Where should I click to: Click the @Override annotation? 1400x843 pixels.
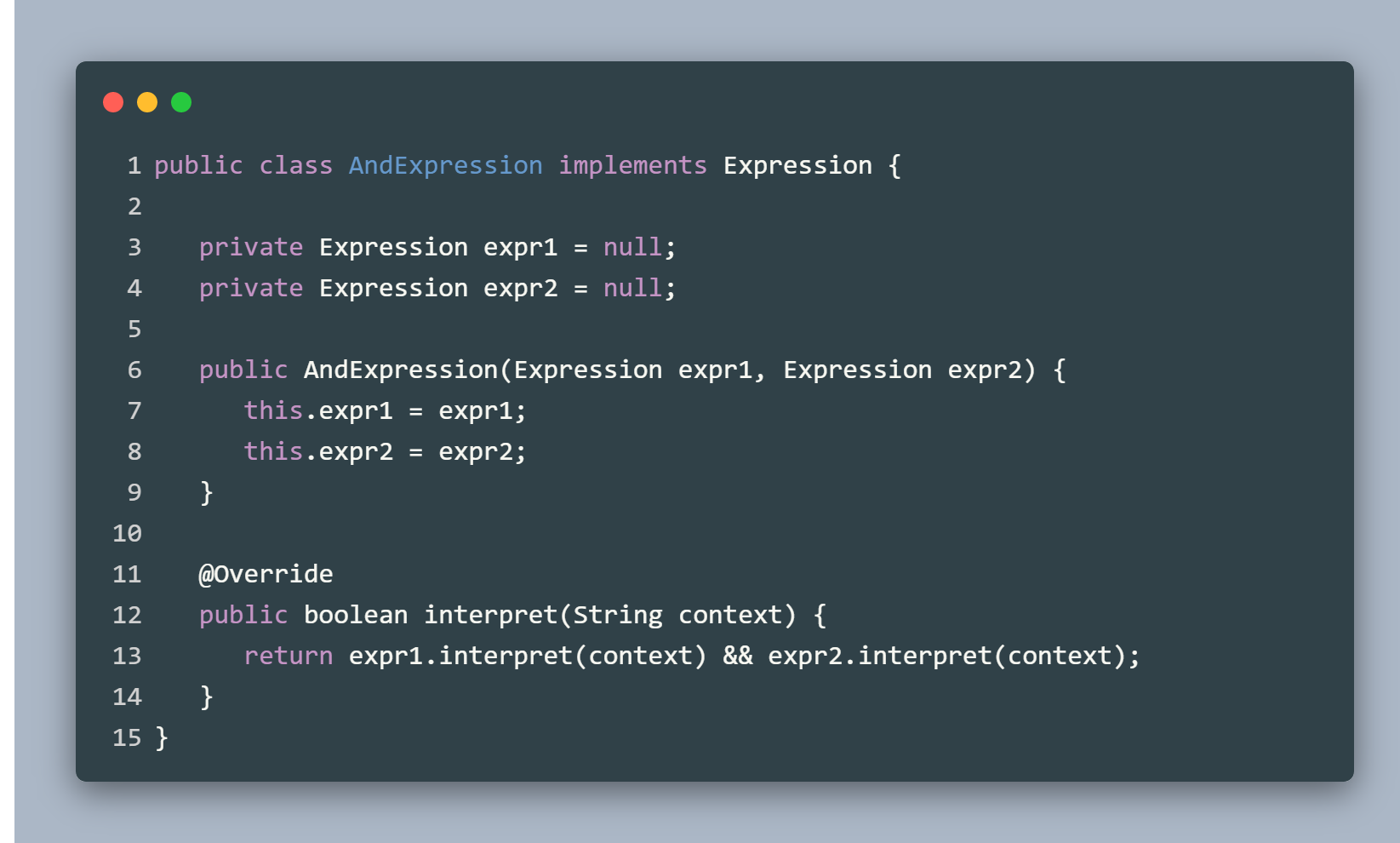click(x=266, y=574)
